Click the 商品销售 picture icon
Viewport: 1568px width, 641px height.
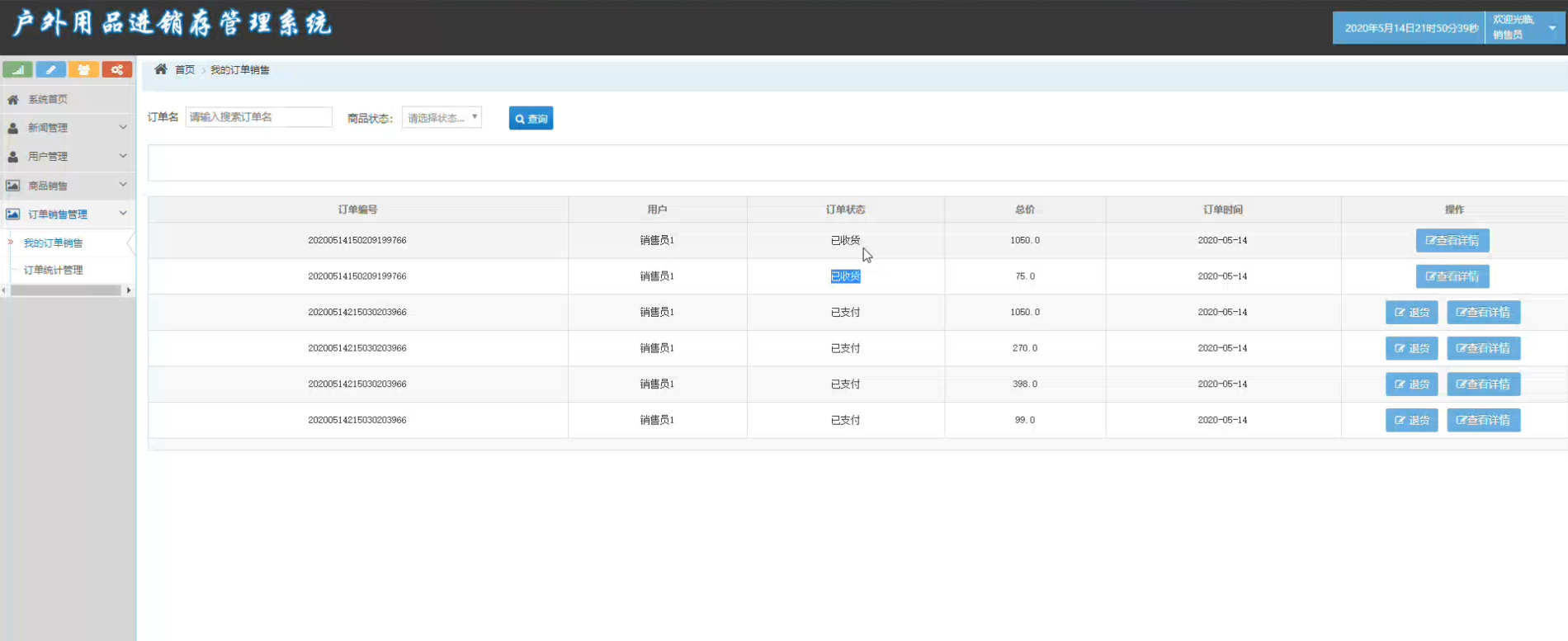click(12, 186)
